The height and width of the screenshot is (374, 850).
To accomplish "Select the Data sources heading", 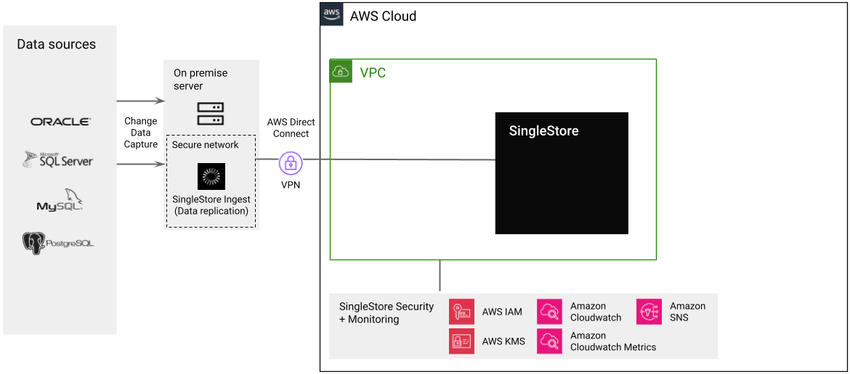I will (x=56, y=44).
